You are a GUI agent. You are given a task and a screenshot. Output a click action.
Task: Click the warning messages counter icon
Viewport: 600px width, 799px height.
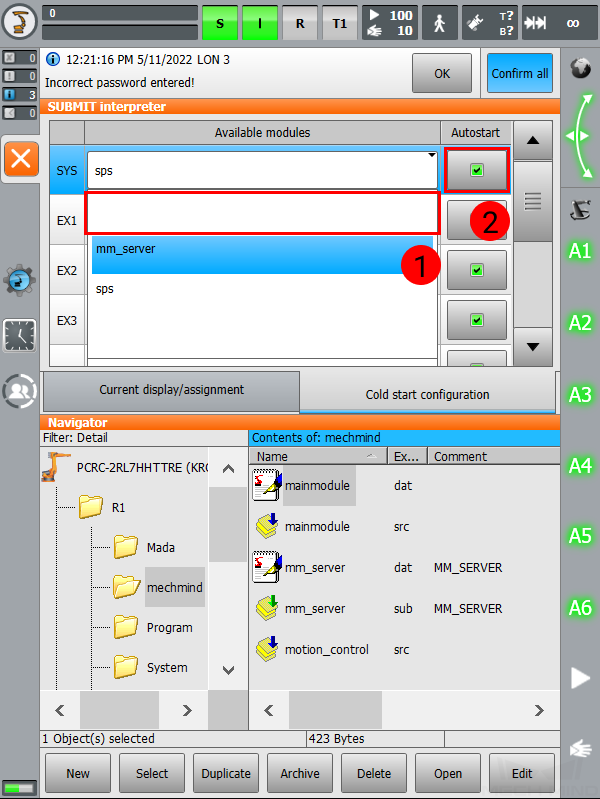[19, 76]
